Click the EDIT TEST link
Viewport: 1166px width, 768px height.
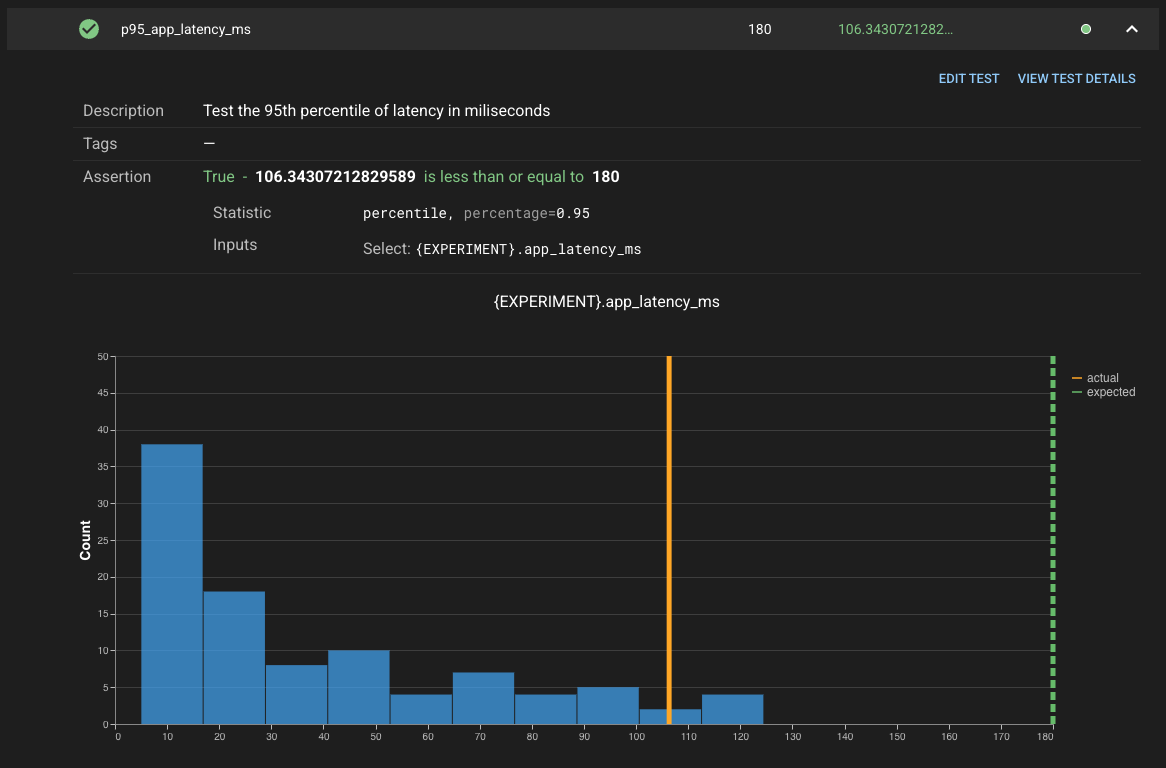click(x=968, y=78)
